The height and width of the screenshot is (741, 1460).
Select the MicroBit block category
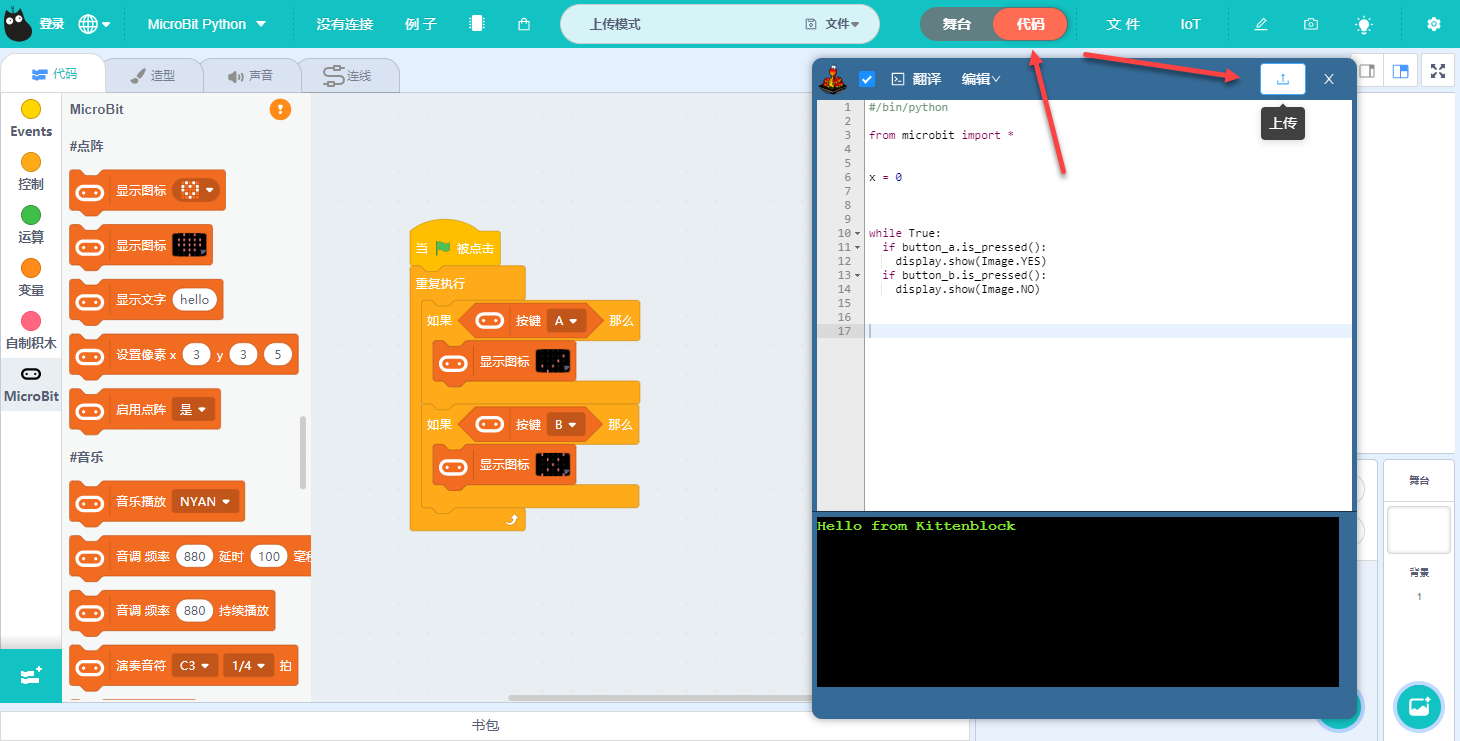click(31, 384)
